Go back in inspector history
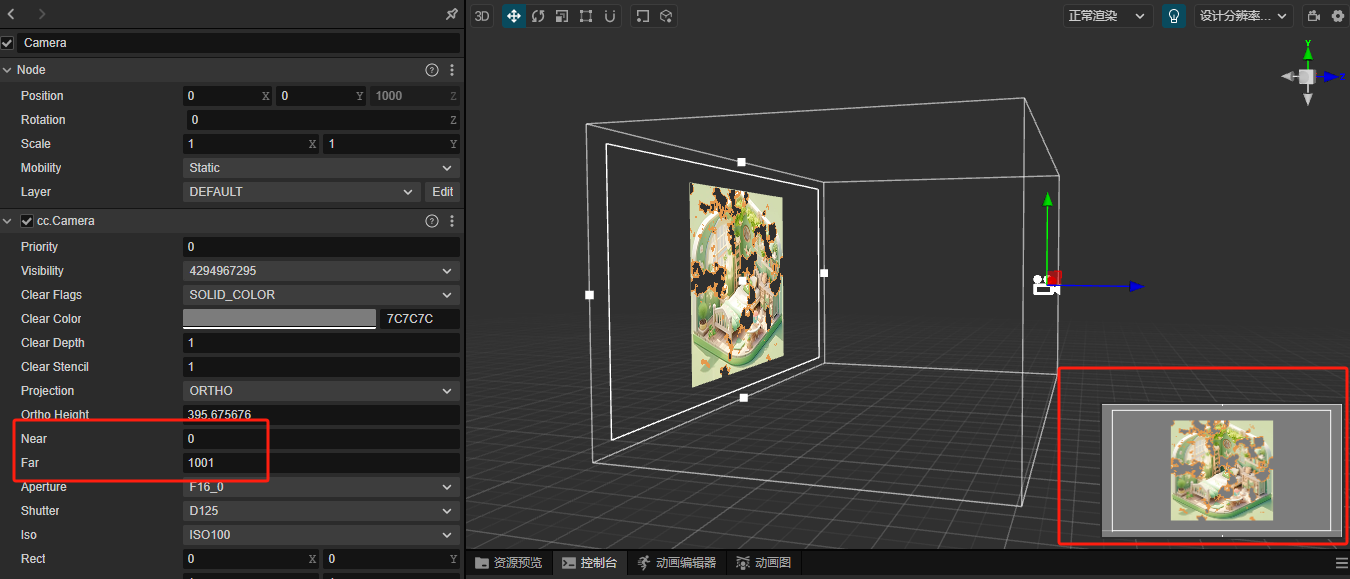1350x579 pixels. (11, 14)
